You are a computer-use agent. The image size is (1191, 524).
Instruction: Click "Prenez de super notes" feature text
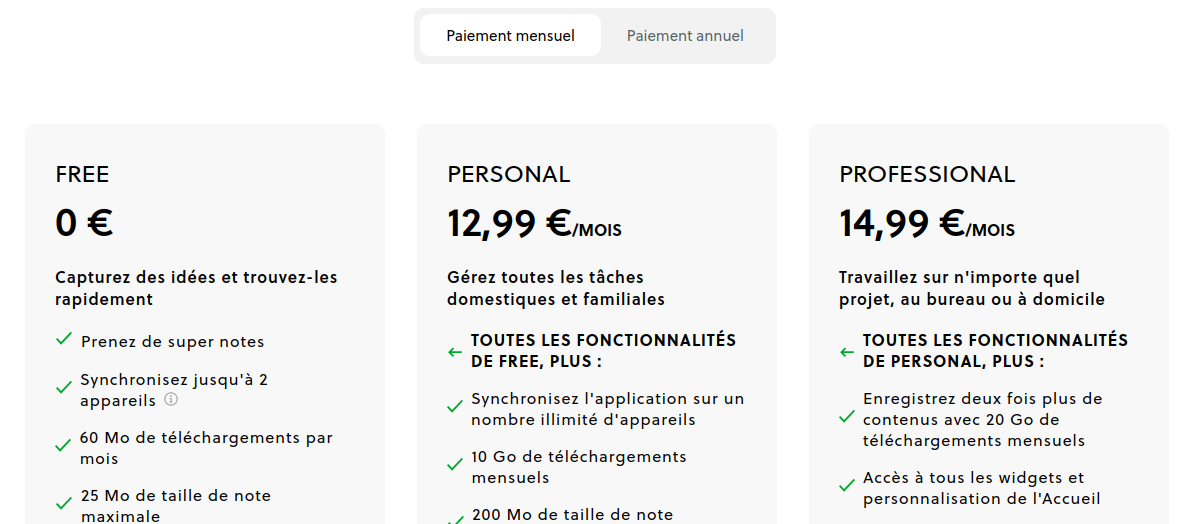click(x=172, y=342)
